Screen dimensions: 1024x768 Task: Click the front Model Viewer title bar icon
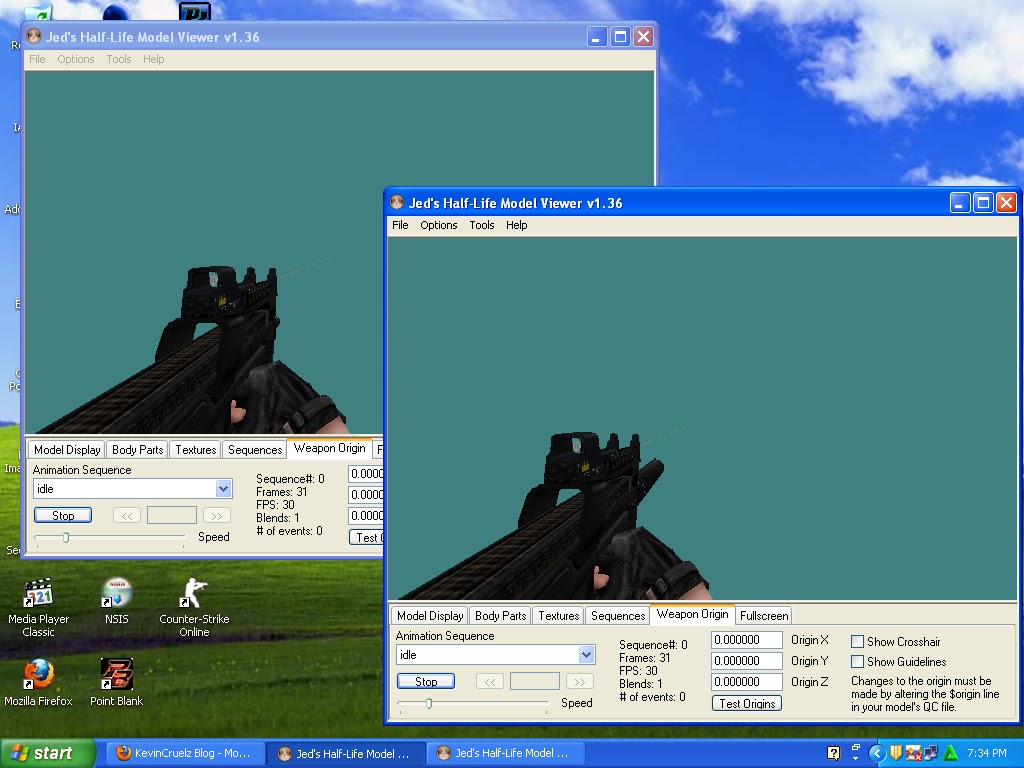[397, 202]
